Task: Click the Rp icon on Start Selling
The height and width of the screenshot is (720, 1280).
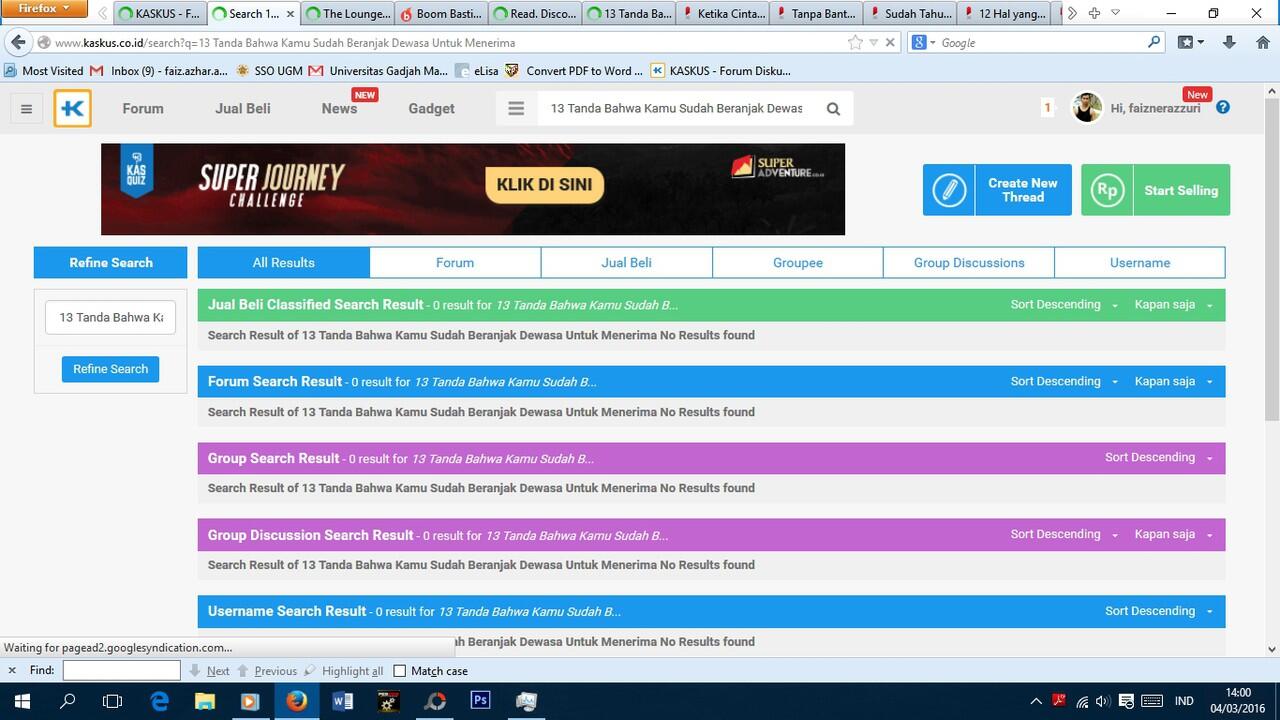Action: click(1107, 190)
